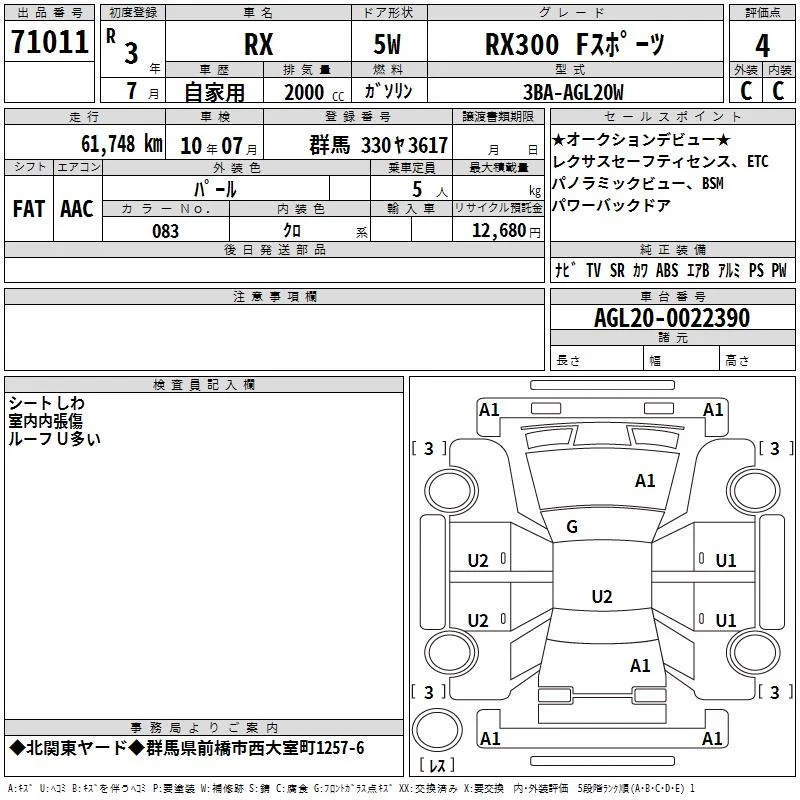Select the rear right wheel circle
The height and width of the screenshot is (800, 800).
(x=754, y=652)
